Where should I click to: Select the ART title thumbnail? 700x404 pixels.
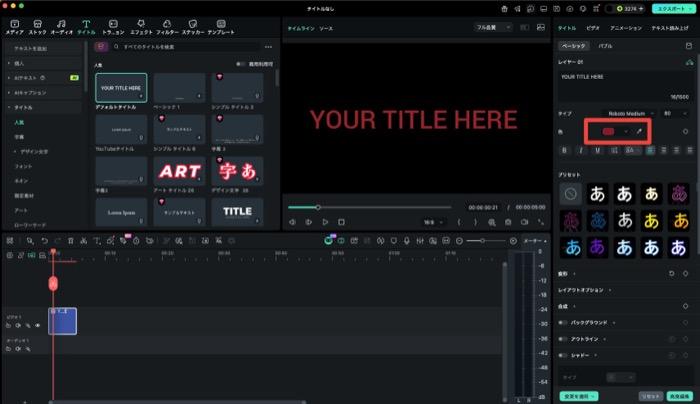(x=179, y=171)
